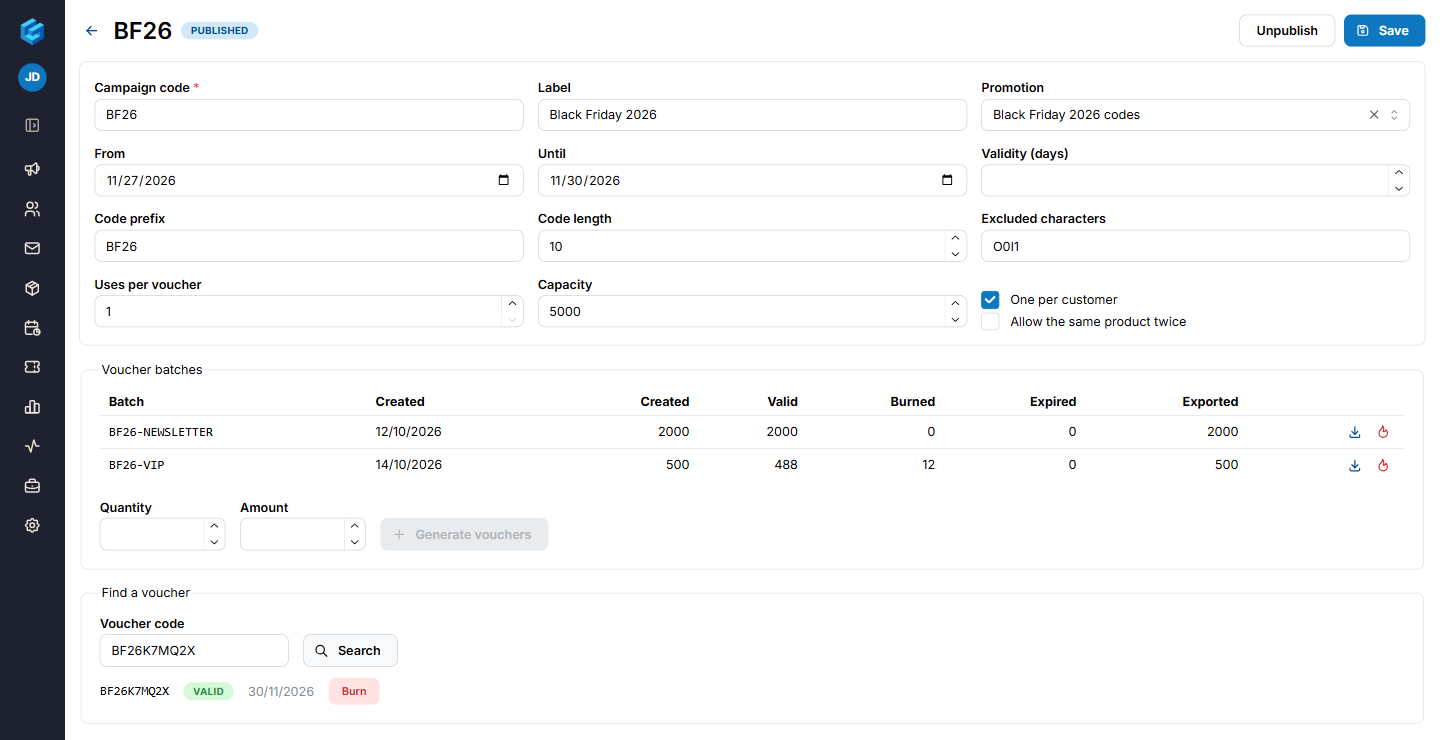Enable Allow the same product twice

click(990, 322)
